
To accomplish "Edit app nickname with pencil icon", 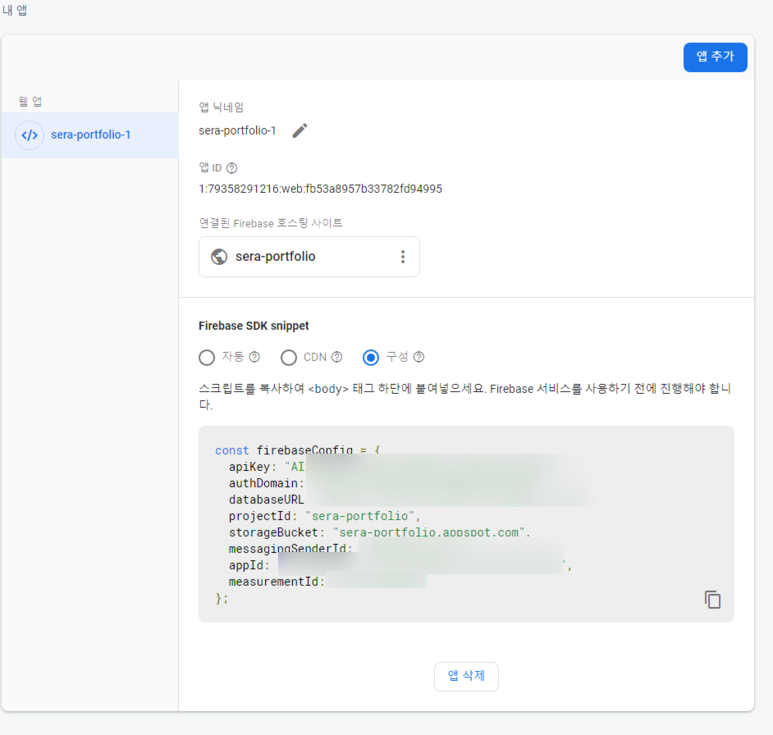I will click(x=300, y=131).
